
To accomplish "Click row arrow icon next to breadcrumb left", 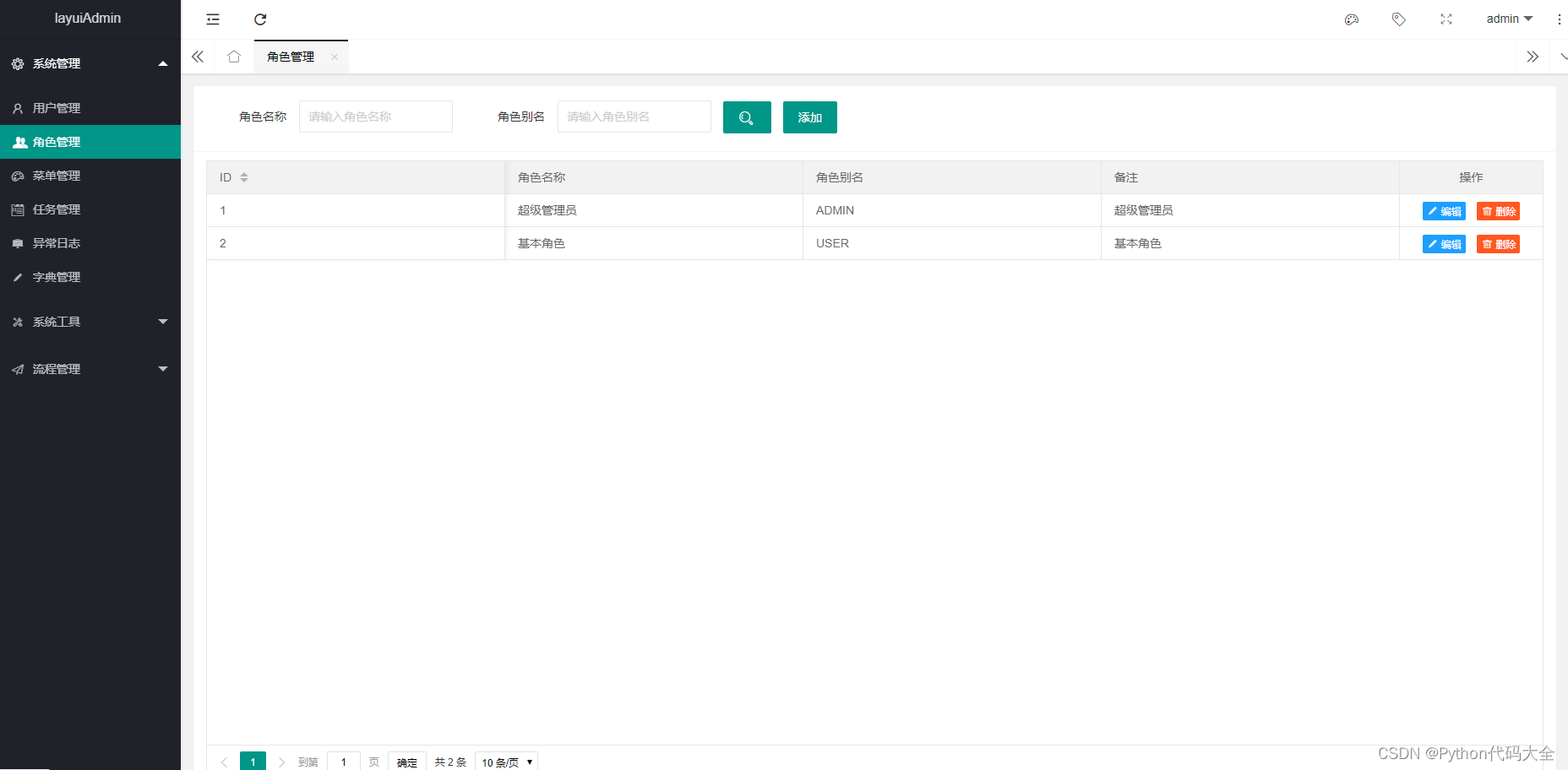I will pos(198,57).
